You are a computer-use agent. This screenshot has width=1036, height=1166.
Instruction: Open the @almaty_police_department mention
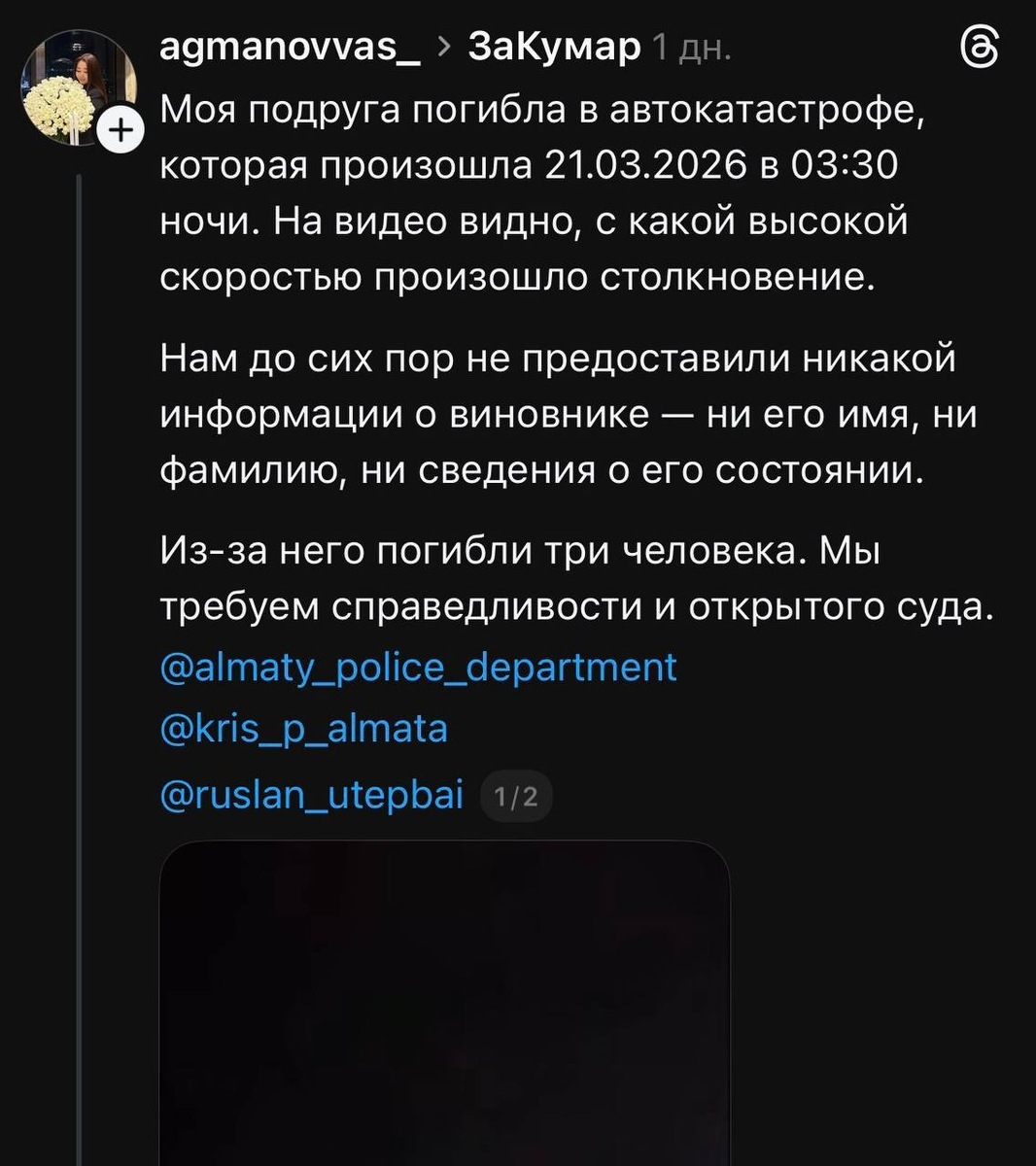click(418, 668)
